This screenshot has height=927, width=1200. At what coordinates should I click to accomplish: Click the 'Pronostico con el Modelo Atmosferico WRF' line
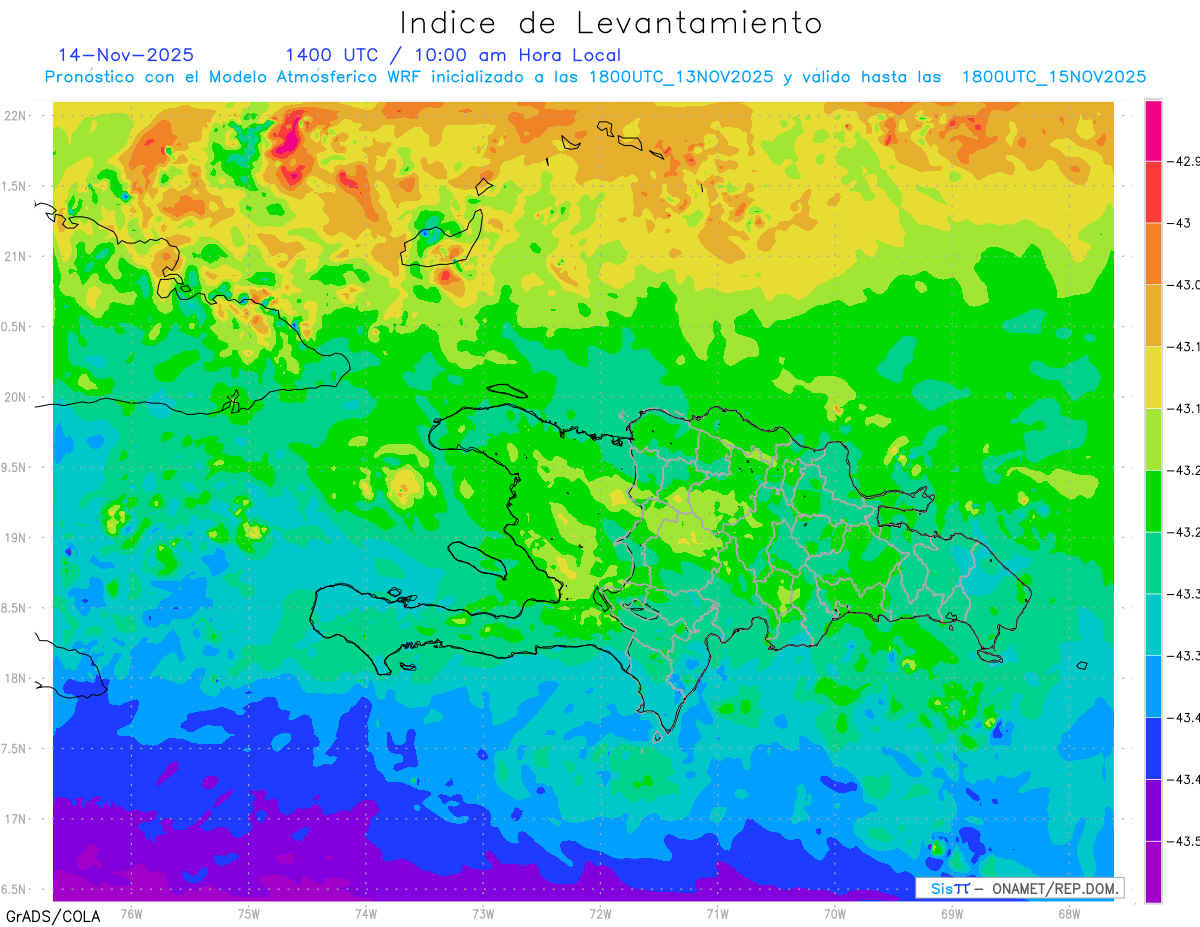(595, 77)
